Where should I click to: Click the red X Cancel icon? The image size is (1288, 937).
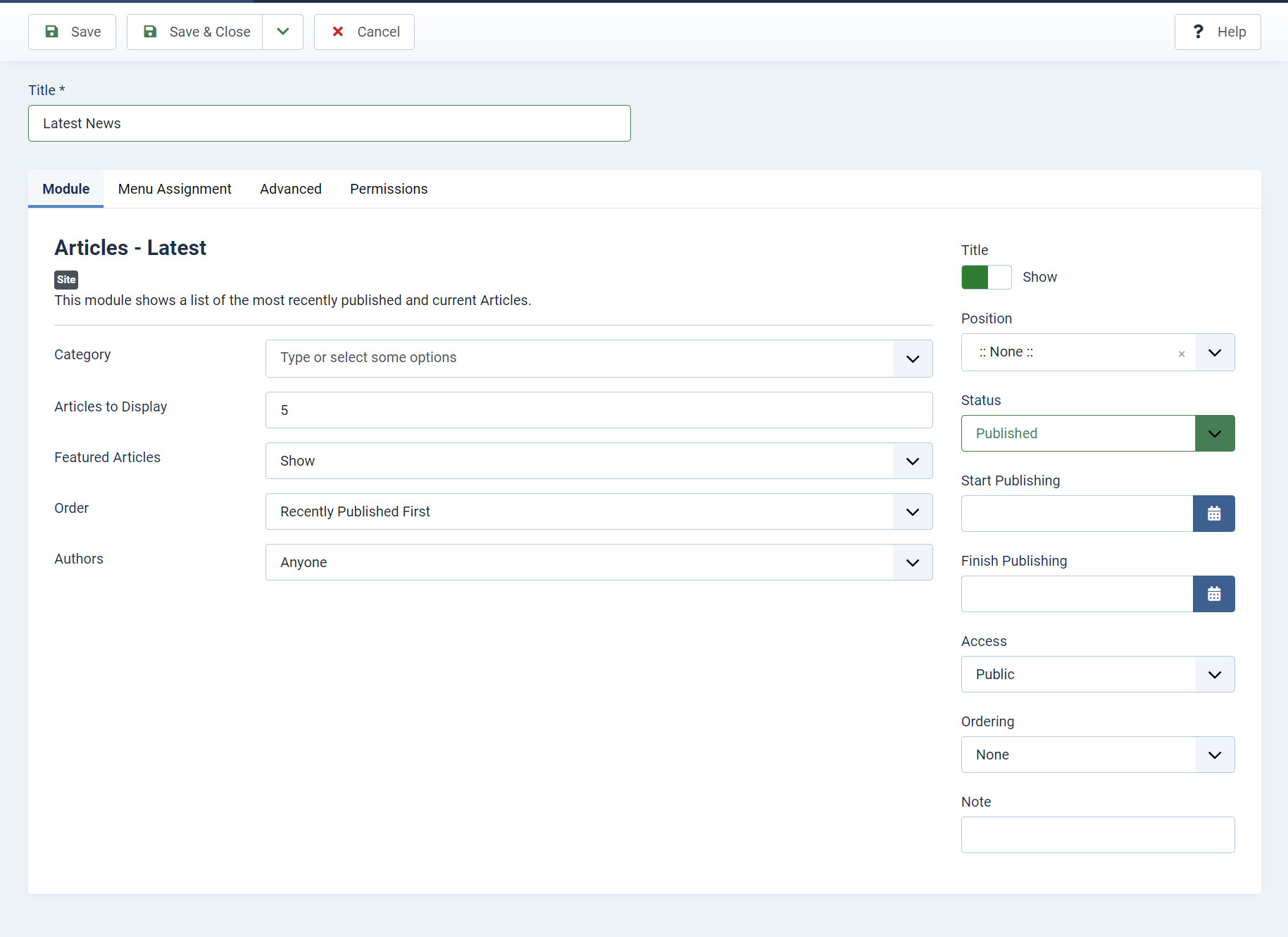click(x=338, y=32)
